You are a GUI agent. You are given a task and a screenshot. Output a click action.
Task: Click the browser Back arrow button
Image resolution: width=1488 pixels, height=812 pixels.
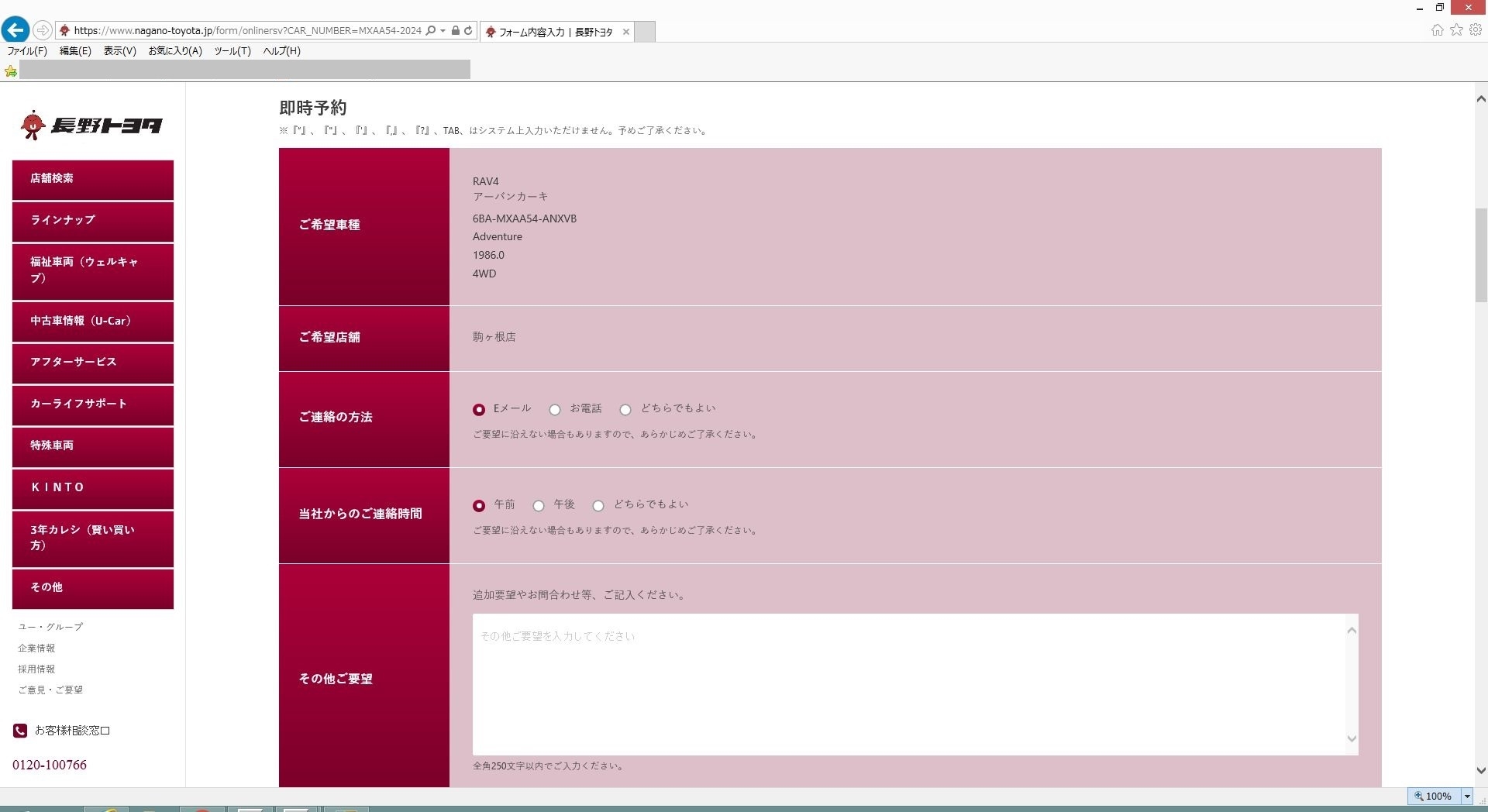click(x=15, y=30)
